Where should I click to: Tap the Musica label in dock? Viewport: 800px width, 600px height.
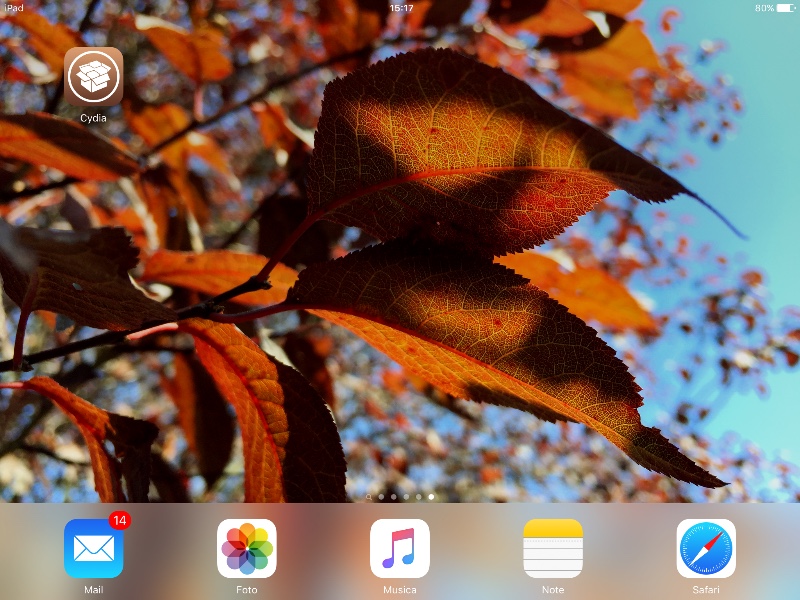pyautogui.click(x=399, y=589)
